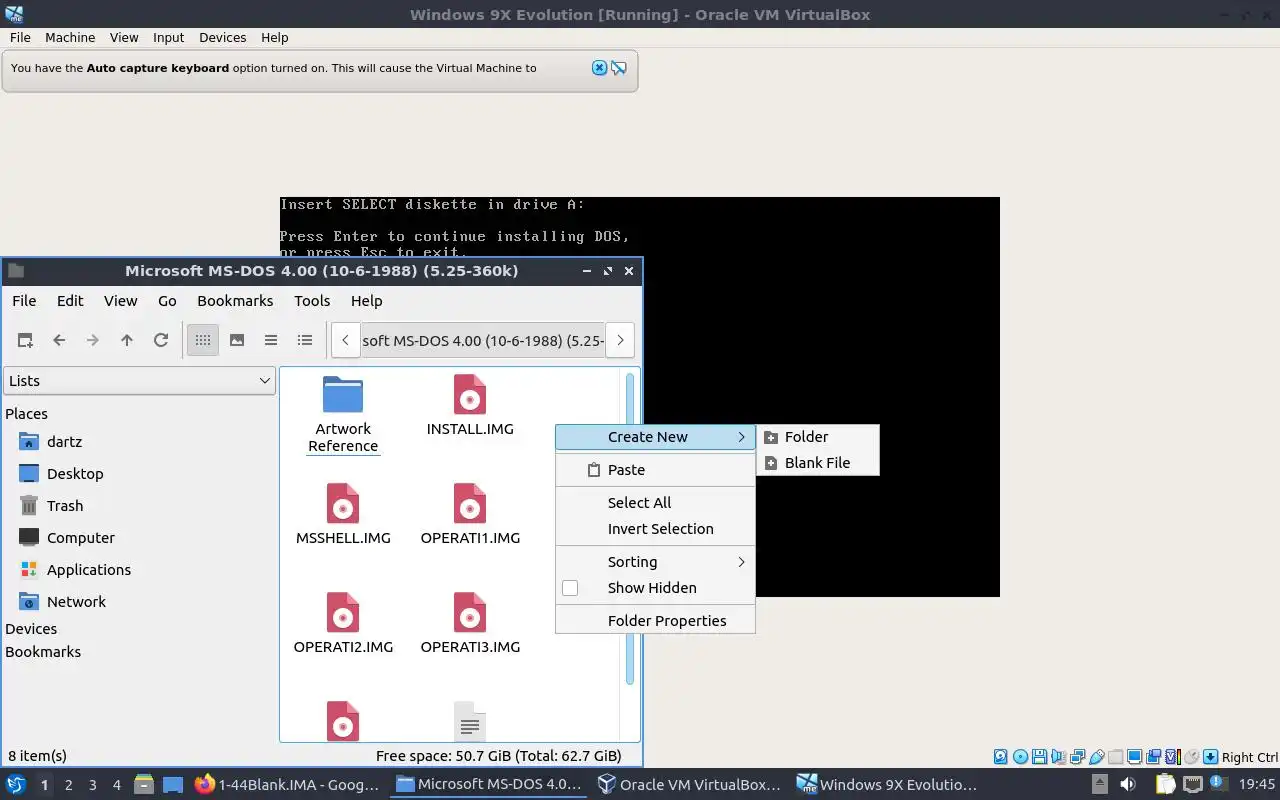The width and height of the screenshot is (1280, 800).
Task: Open Folder Properties from context menu
Action: click(x=655, y=621)
